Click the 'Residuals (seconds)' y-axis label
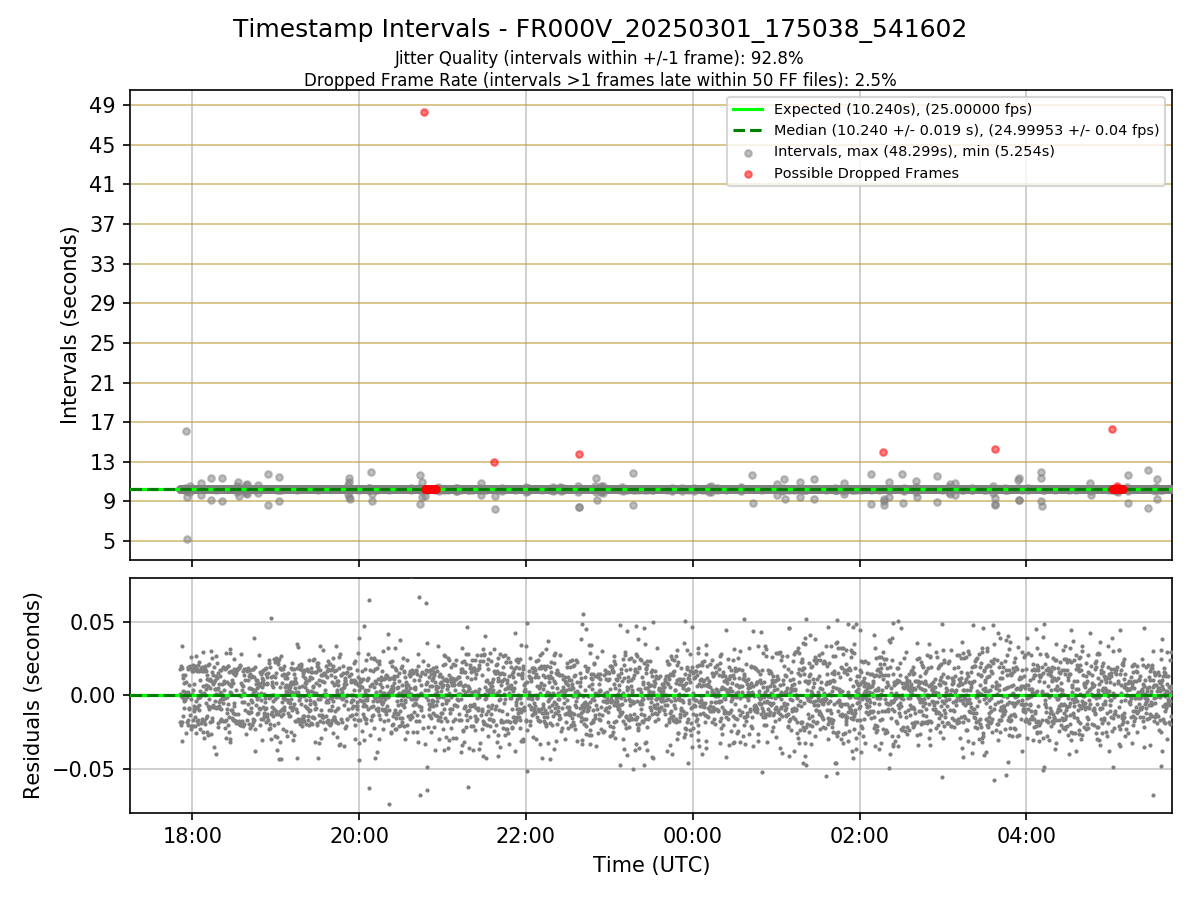The width and height of the screenshot is (1200, 900). point(32,695)
